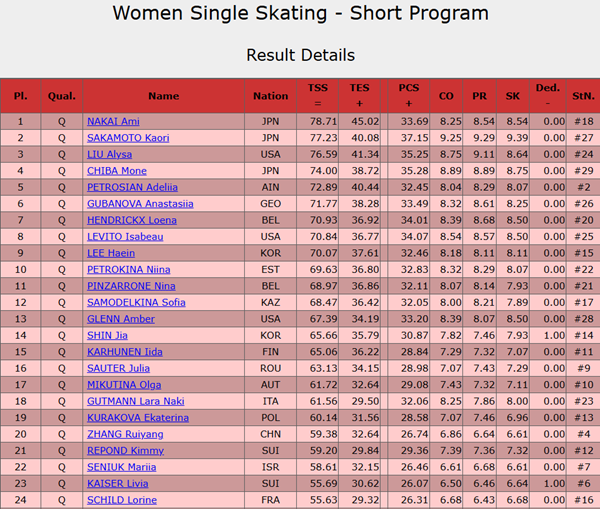Select PINZARRONE Nina link
The image size is (600, 509).
[x=131, y=286]
